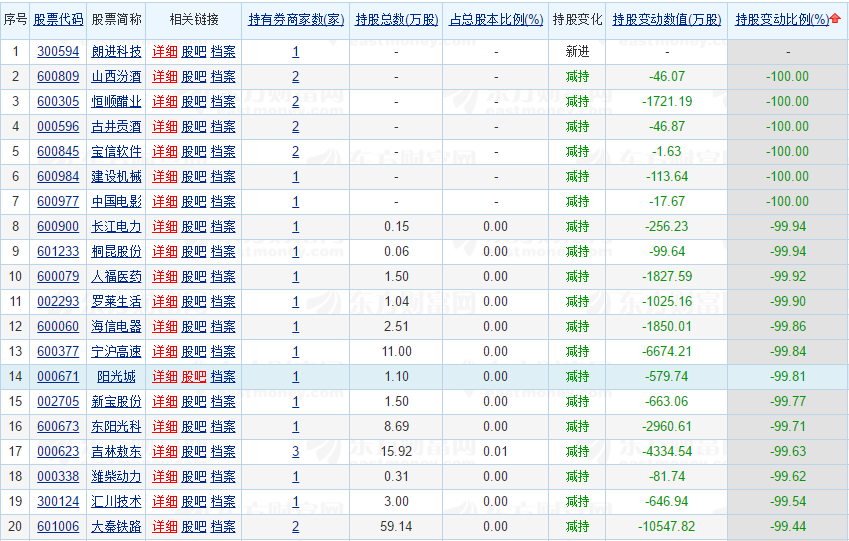Click broker count 3 for 吉林敖东

point(296,451)
